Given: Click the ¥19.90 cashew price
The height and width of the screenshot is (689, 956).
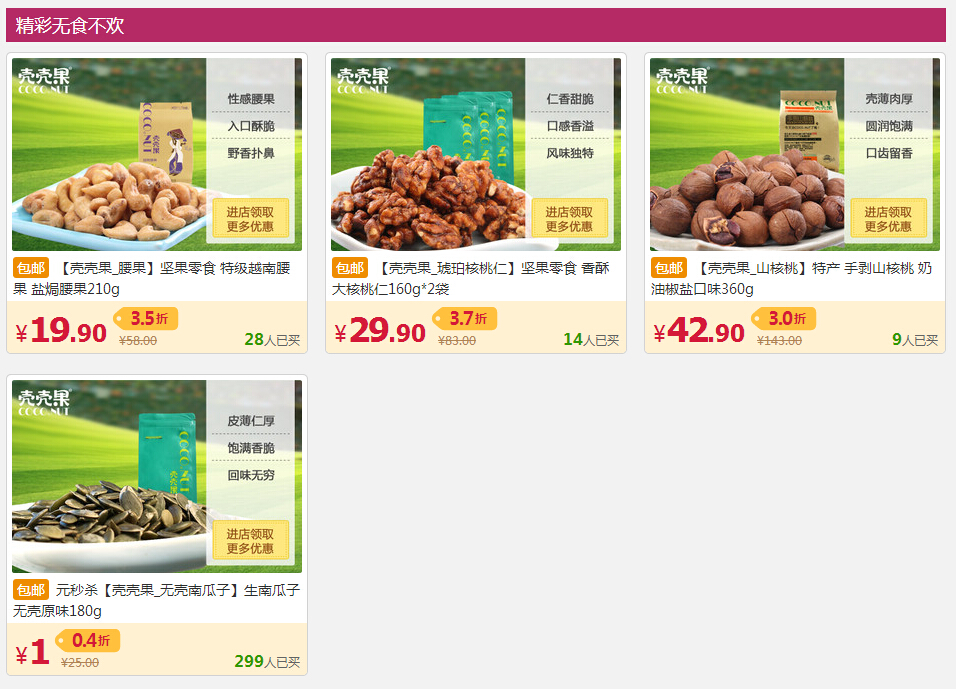Looking at the screenshot, I should tap(61, 330).
